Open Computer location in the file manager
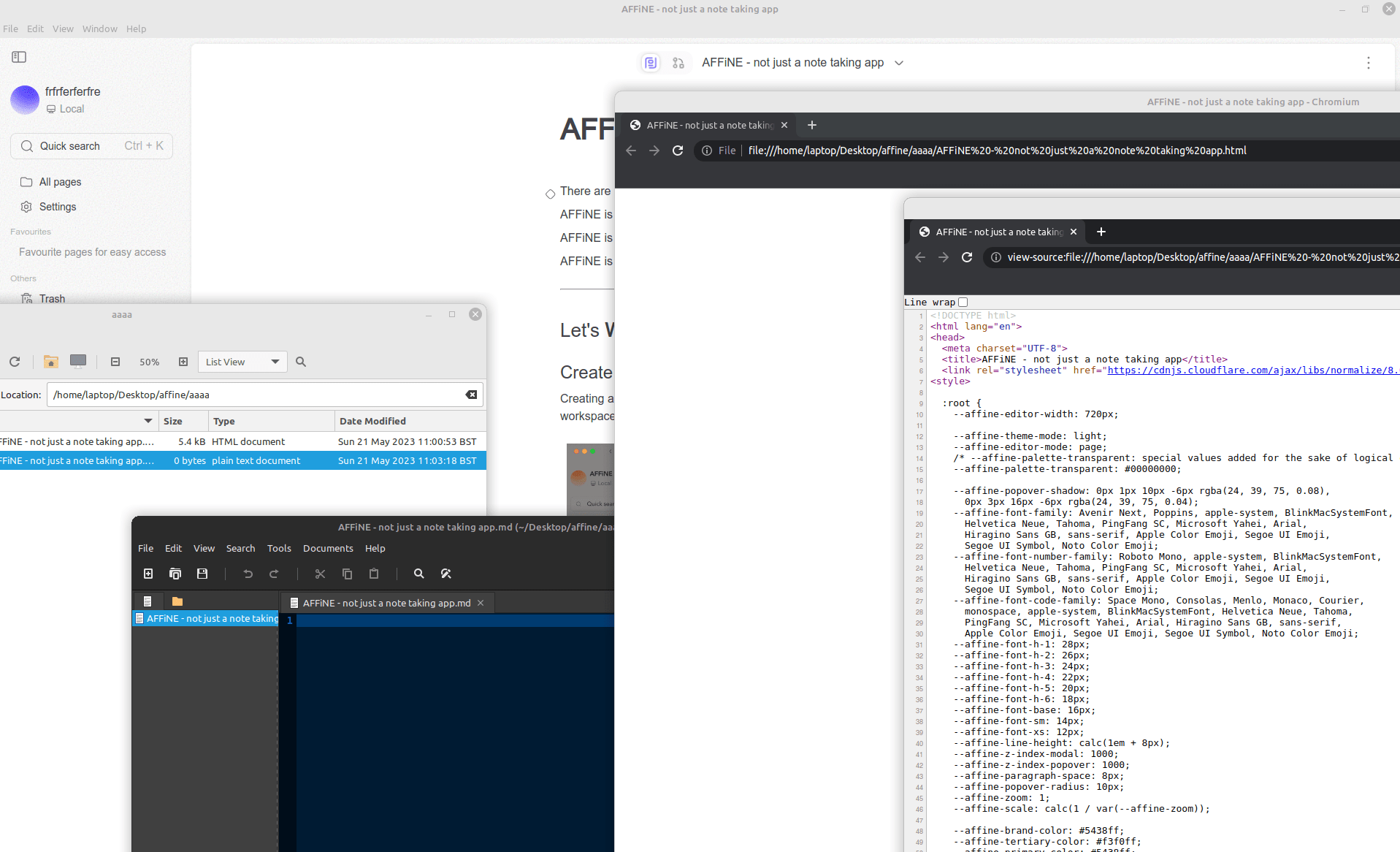Viewport: 1400px width, 852px height. pos(78,361)
